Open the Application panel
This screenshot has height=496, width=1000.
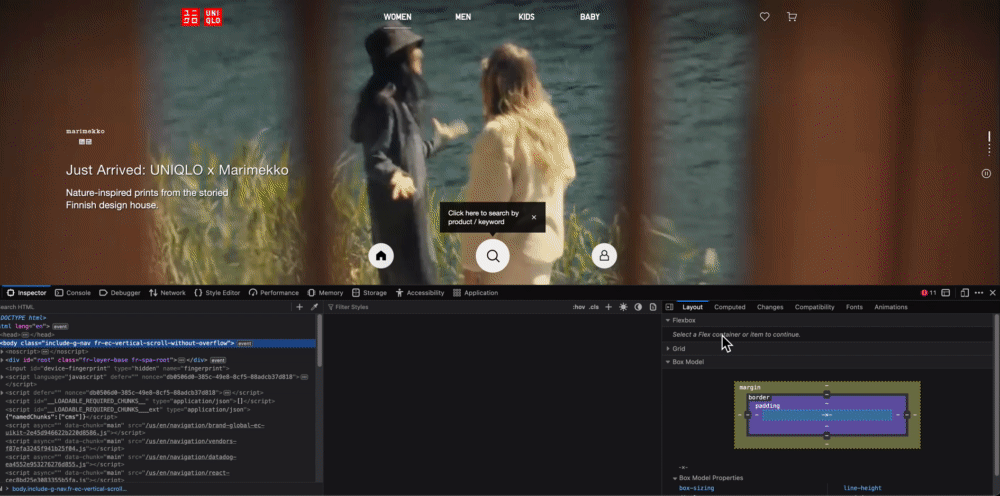coord(475,293)
